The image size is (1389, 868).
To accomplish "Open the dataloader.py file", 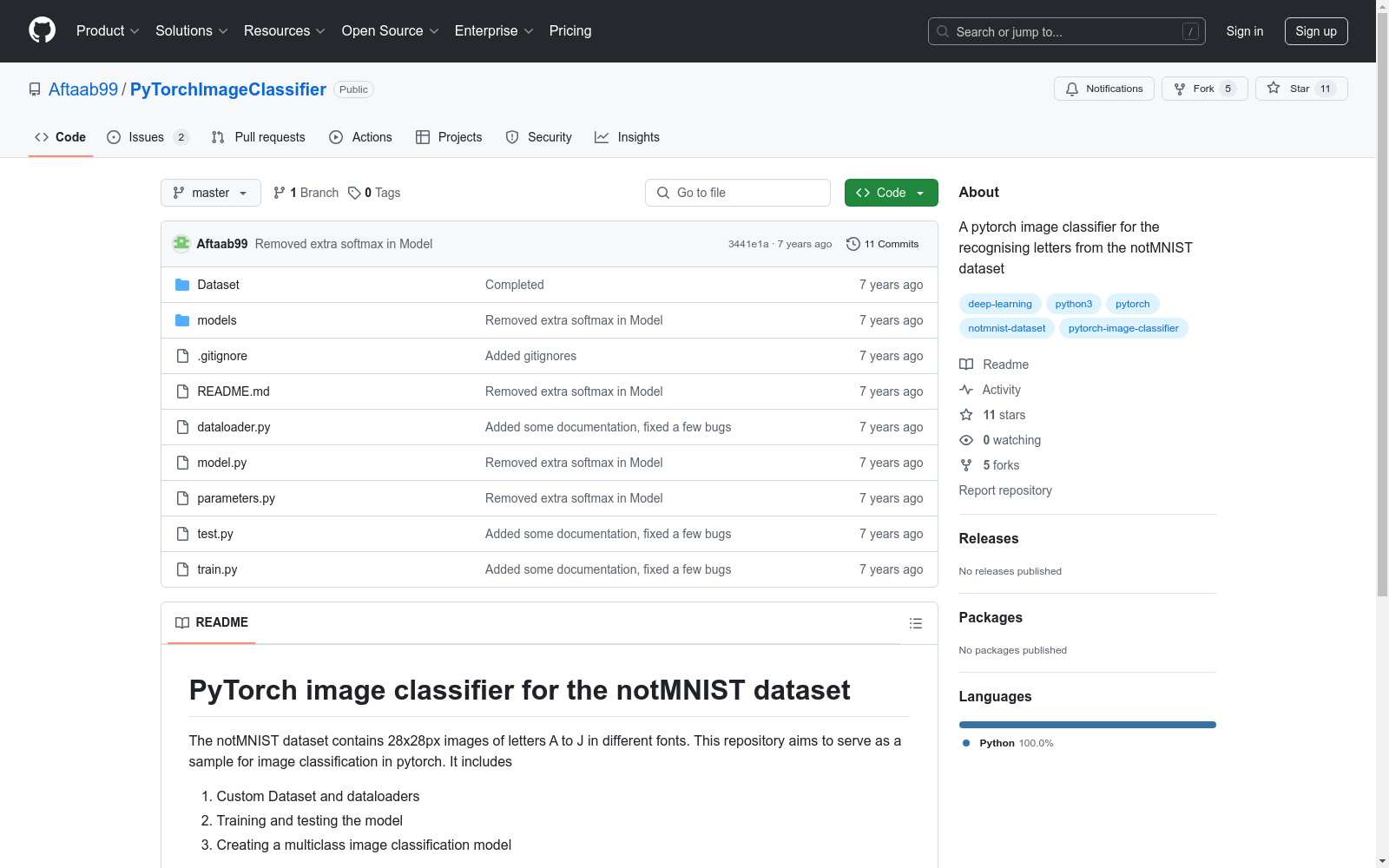I will click(234, 427).
